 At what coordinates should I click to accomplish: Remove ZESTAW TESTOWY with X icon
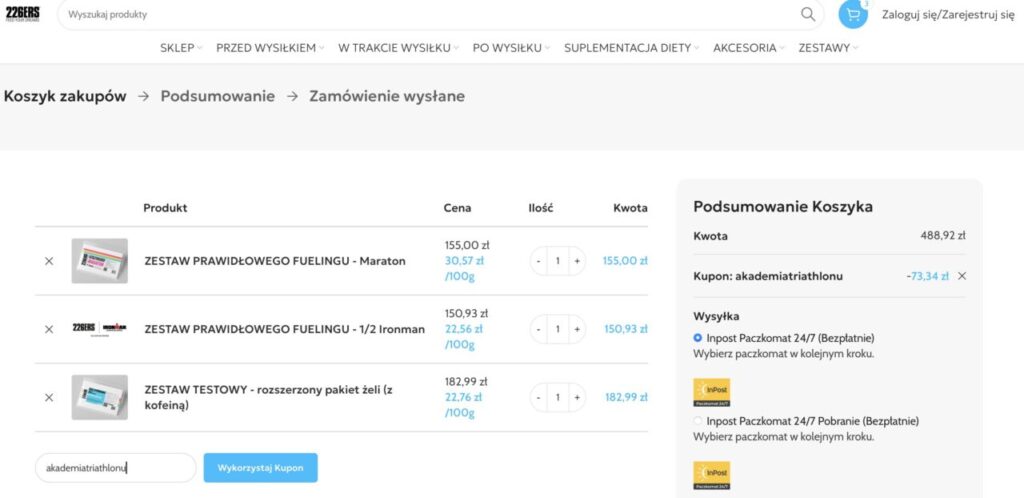(49, 397)
